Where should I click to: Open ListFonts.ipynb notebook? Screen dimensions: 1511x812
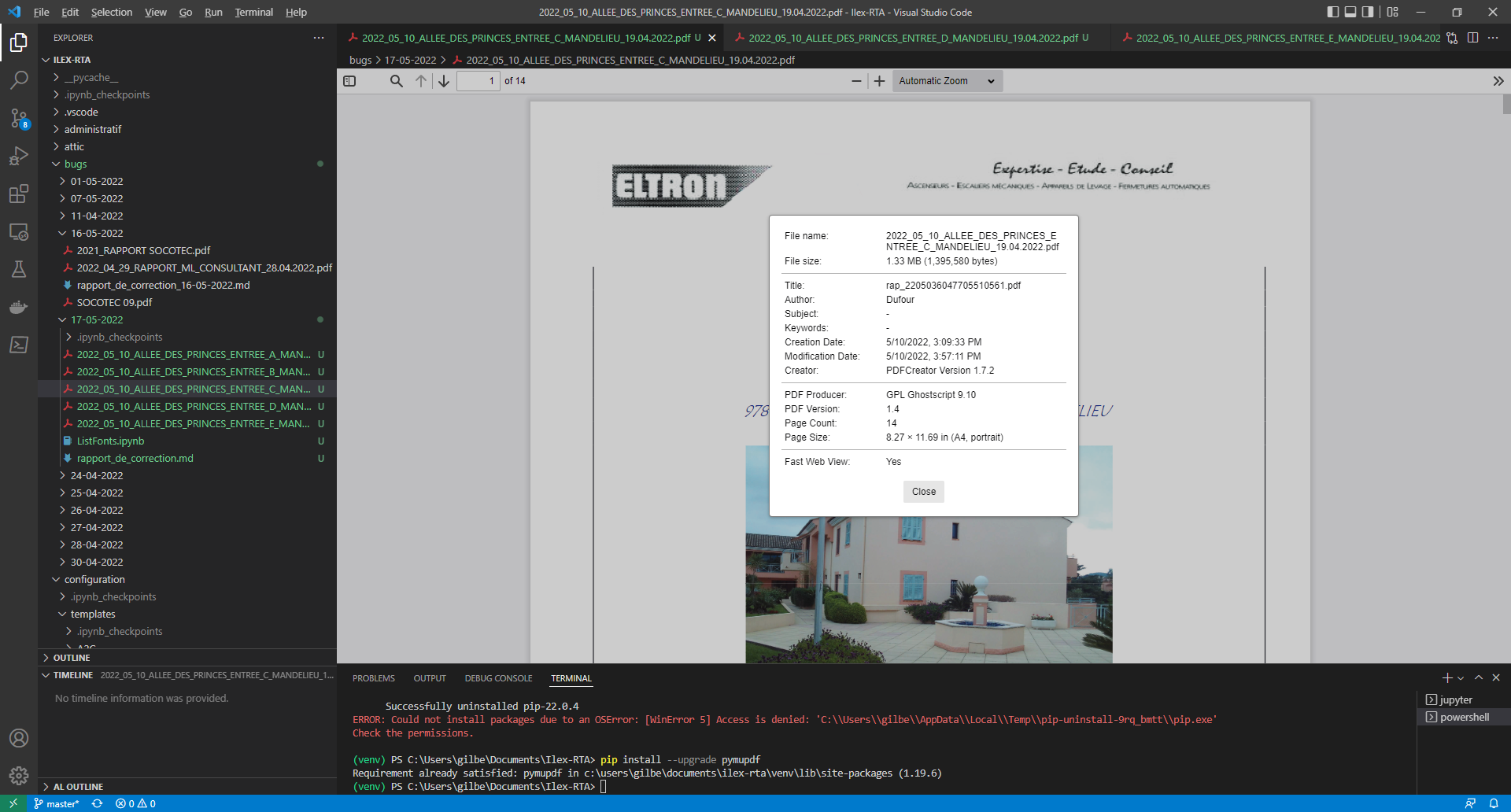pos(187,441)
